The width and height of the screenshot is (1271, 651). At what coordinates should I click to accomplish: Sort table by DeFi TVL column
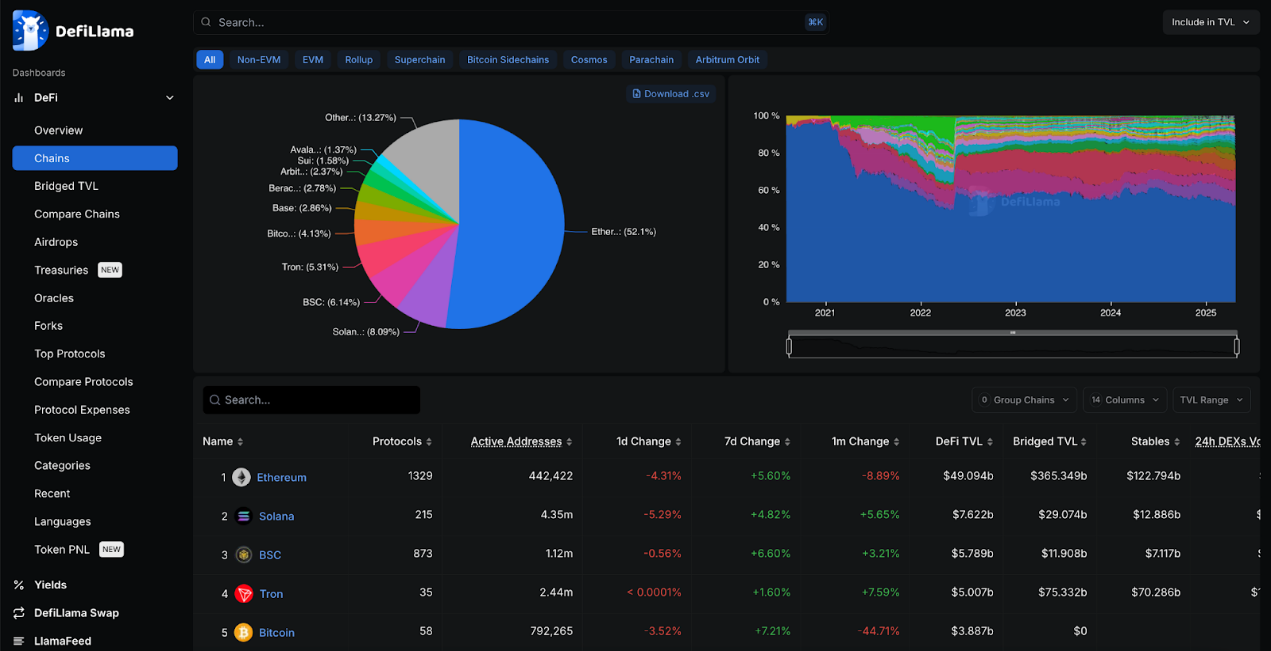tap(964, 441)
